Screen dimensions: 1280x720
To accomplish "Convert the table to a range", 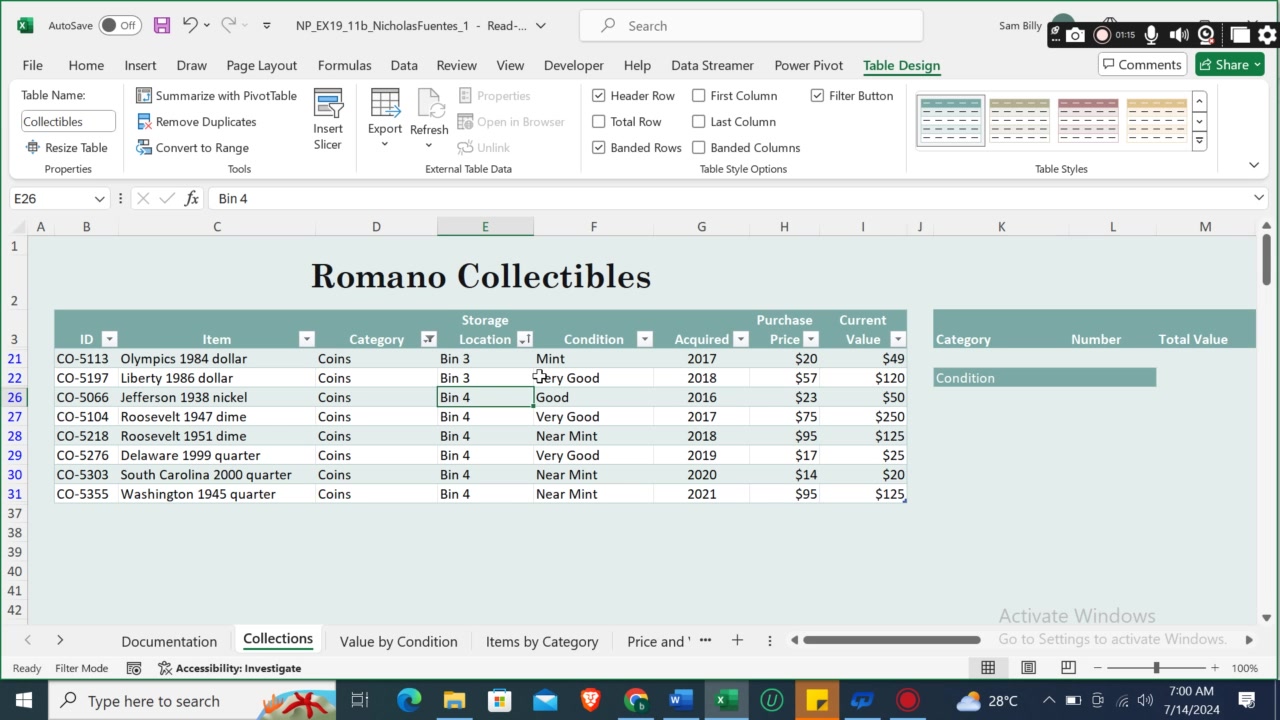I will click(x=192, y=147).
